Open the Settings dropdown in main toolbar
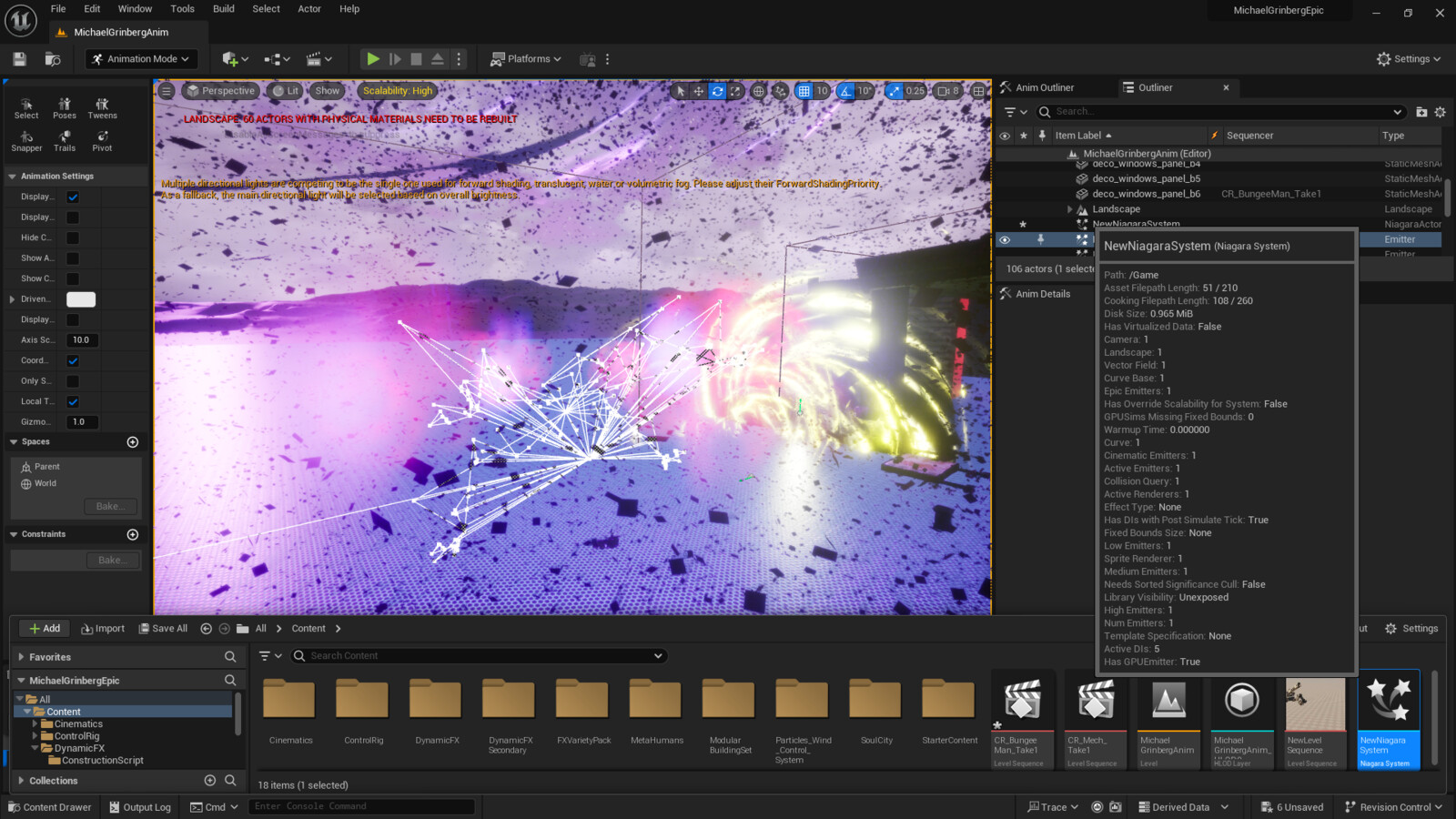This screenshot has height=819, width=1456. point(1409,59)
